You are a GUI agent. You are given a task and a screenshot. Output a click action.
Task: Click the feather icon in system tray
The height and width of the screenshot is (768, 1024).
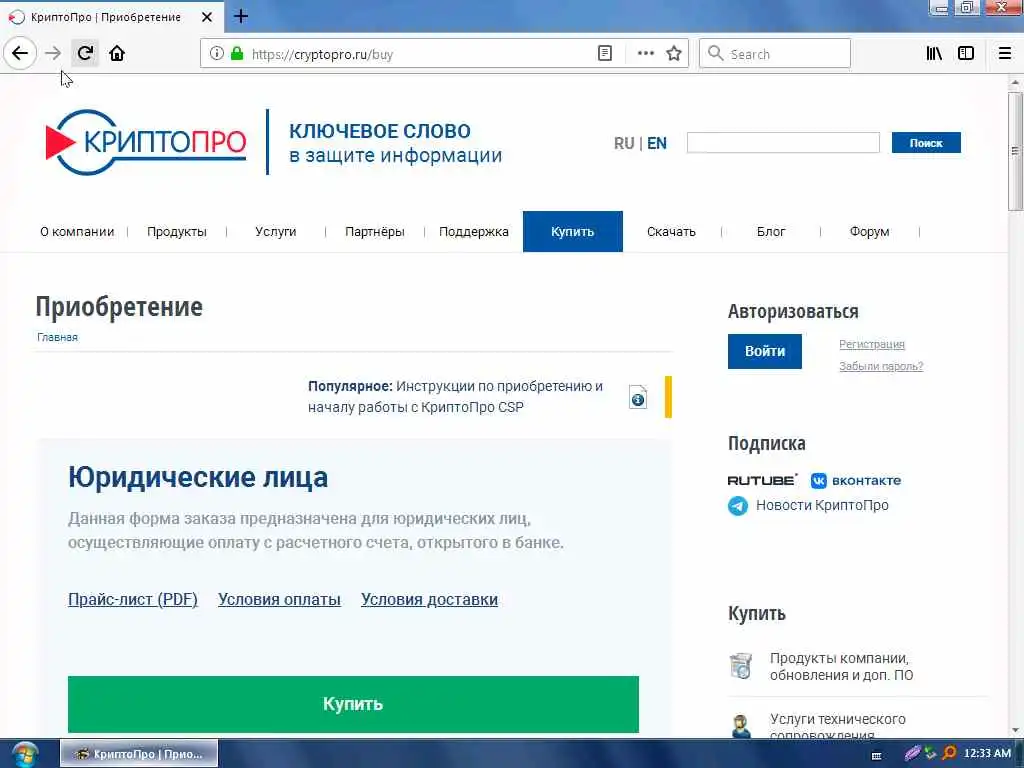pyautogui.click(x=912, y=753)
